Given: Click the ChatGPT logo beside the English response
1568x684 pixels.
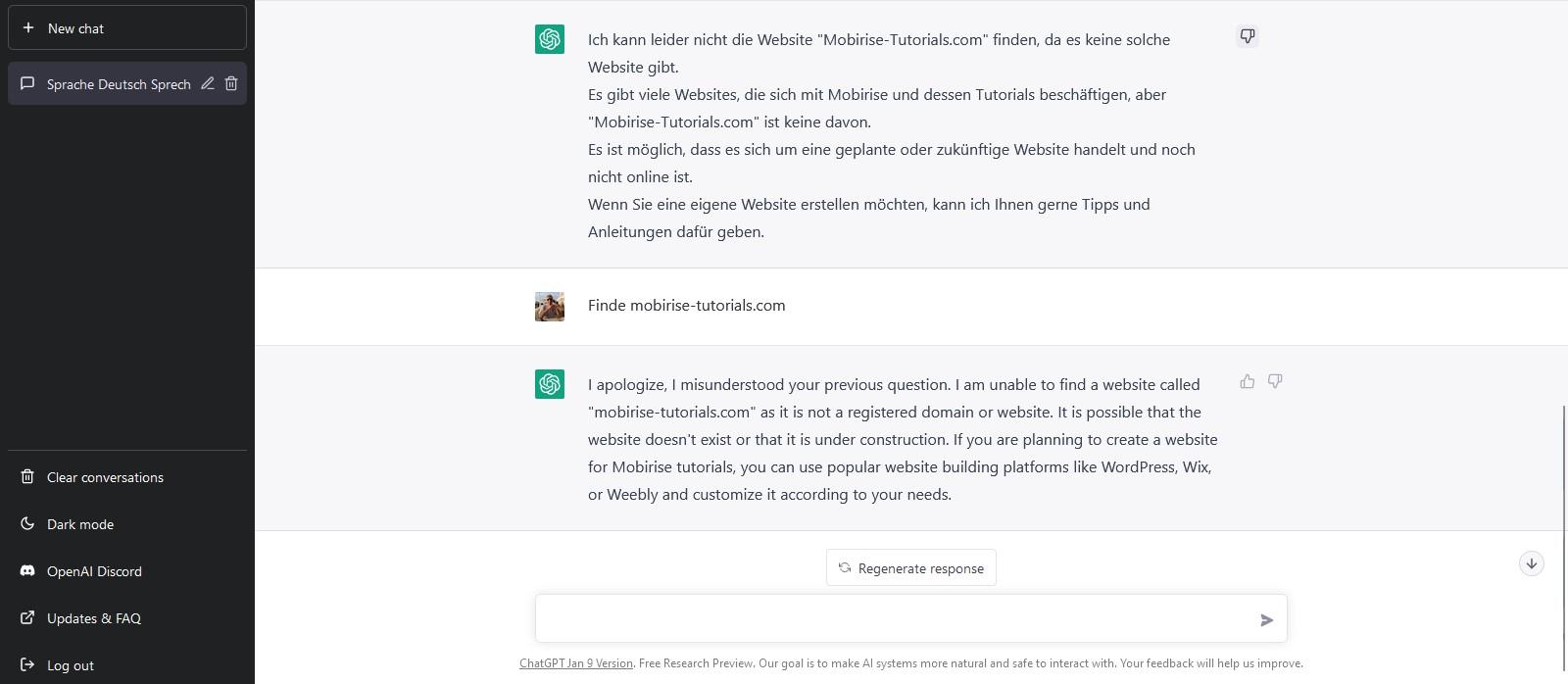Looking at the screenshot, I should [x=550, y=384].
